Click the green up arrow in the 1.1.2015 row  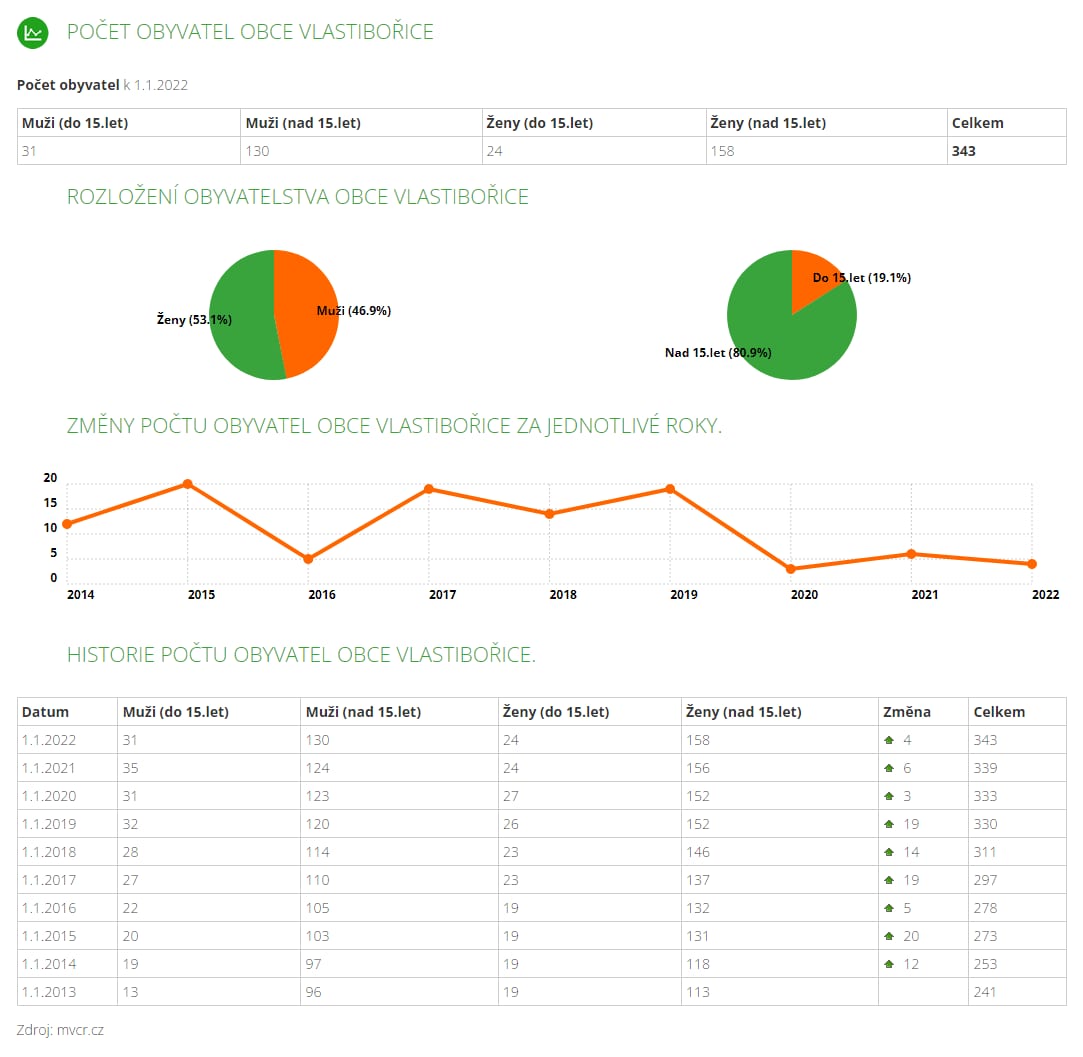click(x=889, y=936)
